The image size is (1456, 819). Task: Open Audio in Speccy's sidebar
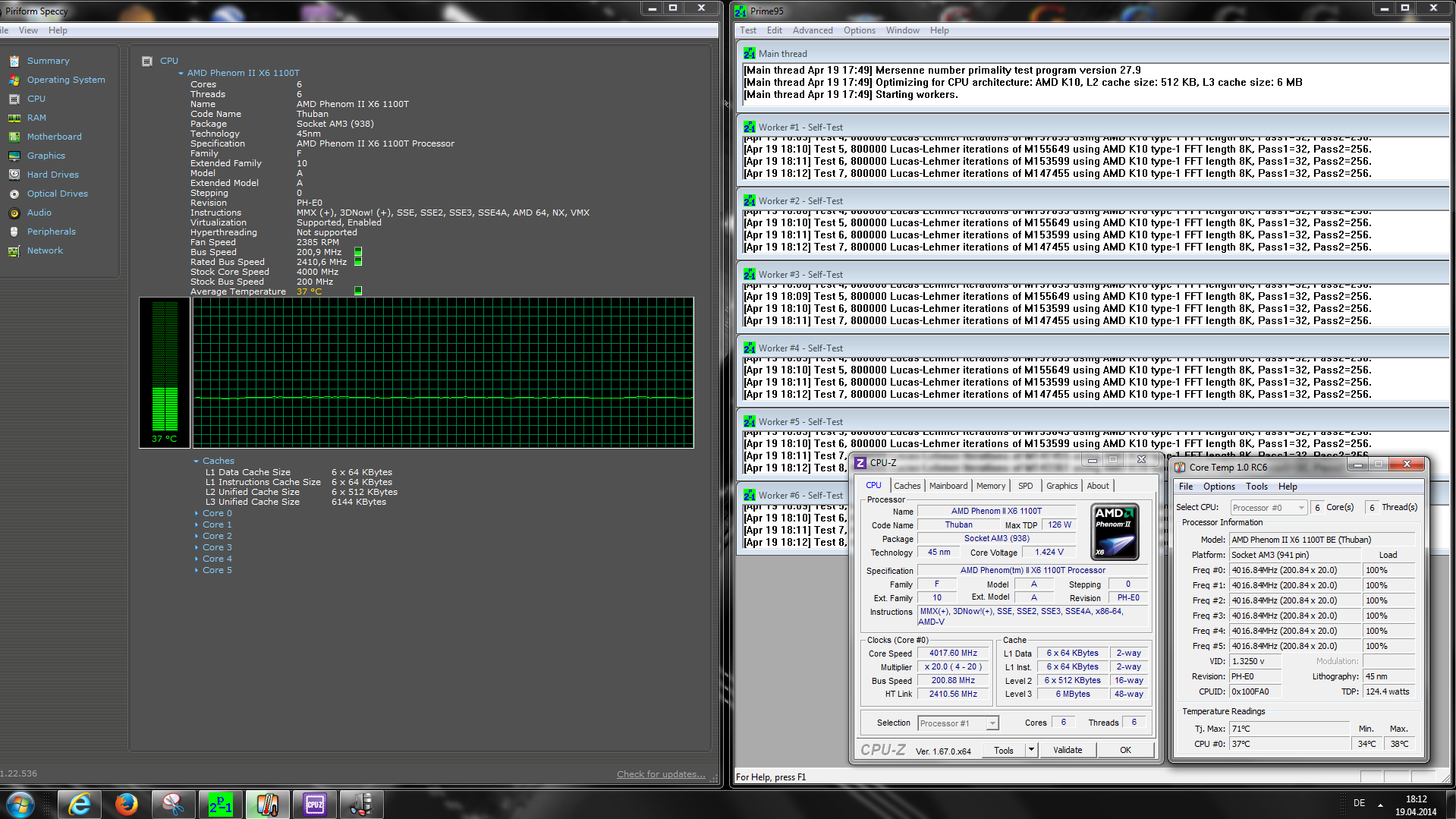click(39, 213)
